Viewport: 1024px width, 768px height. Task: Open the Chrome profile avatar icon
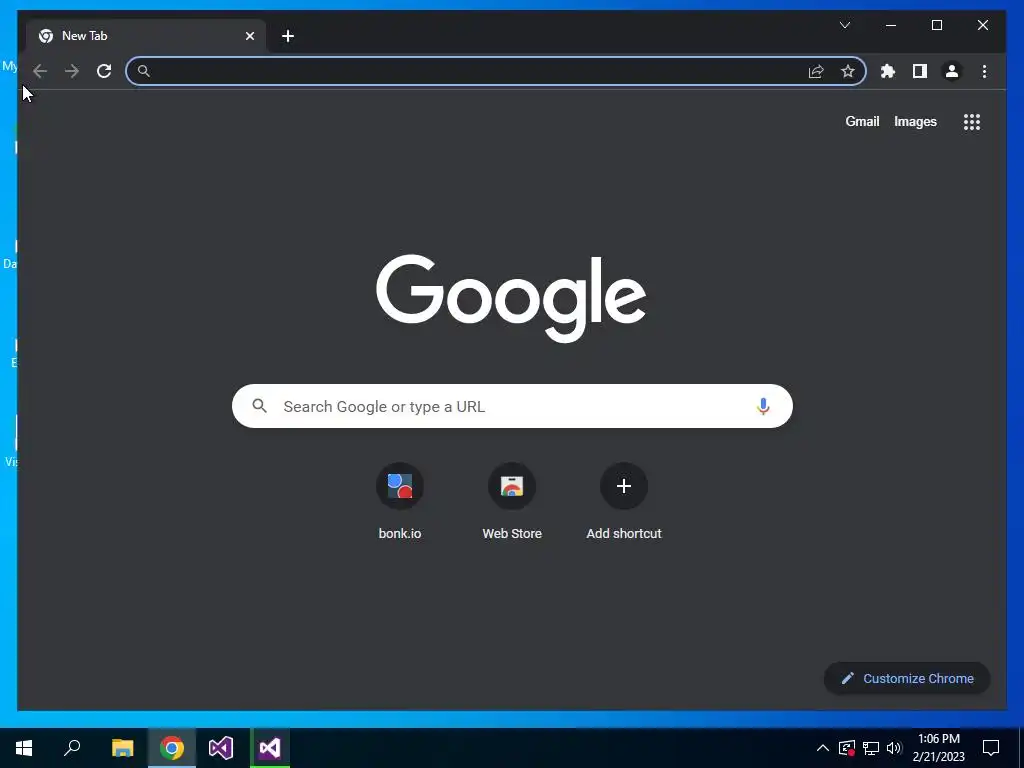(952, 71)
